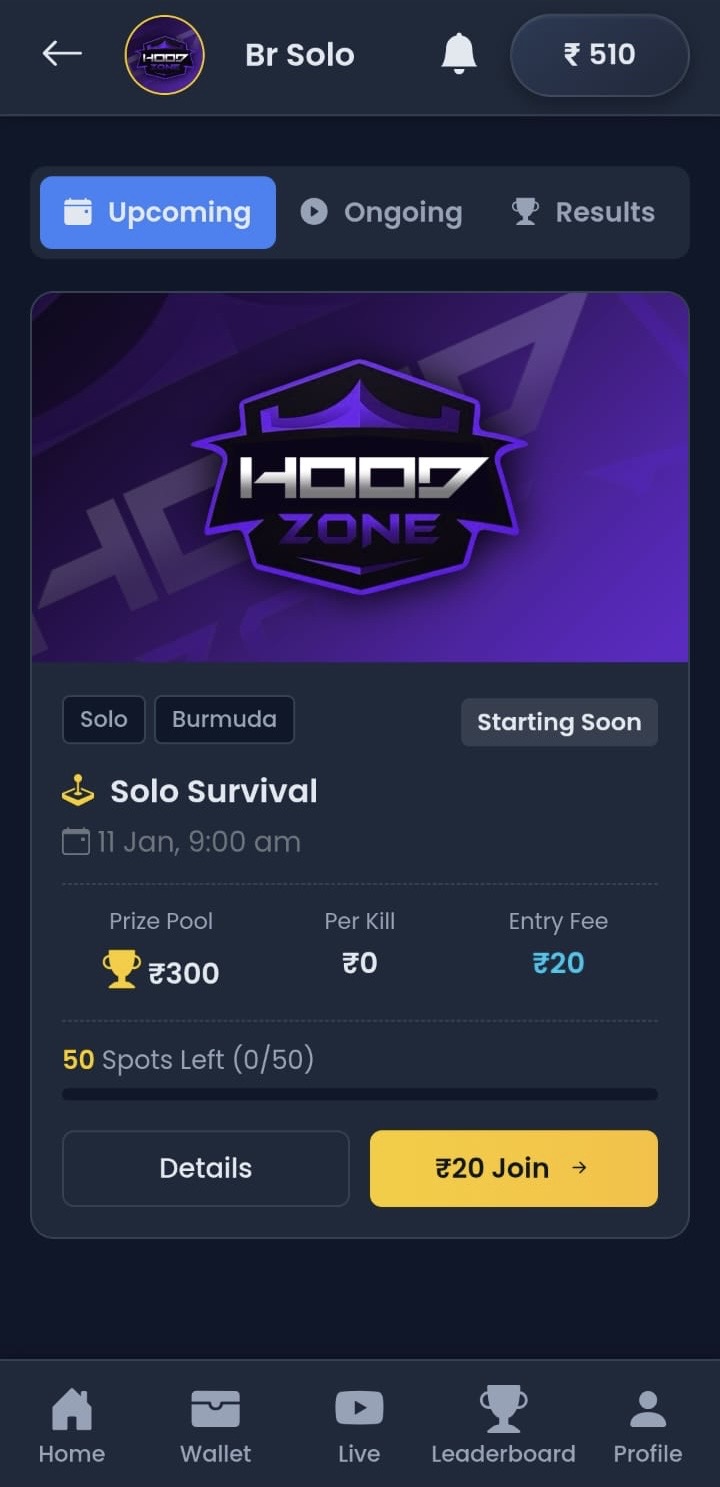Open tournament Details
Image resolution: width=720 pixels, height=1487 pixels.
206,1168
